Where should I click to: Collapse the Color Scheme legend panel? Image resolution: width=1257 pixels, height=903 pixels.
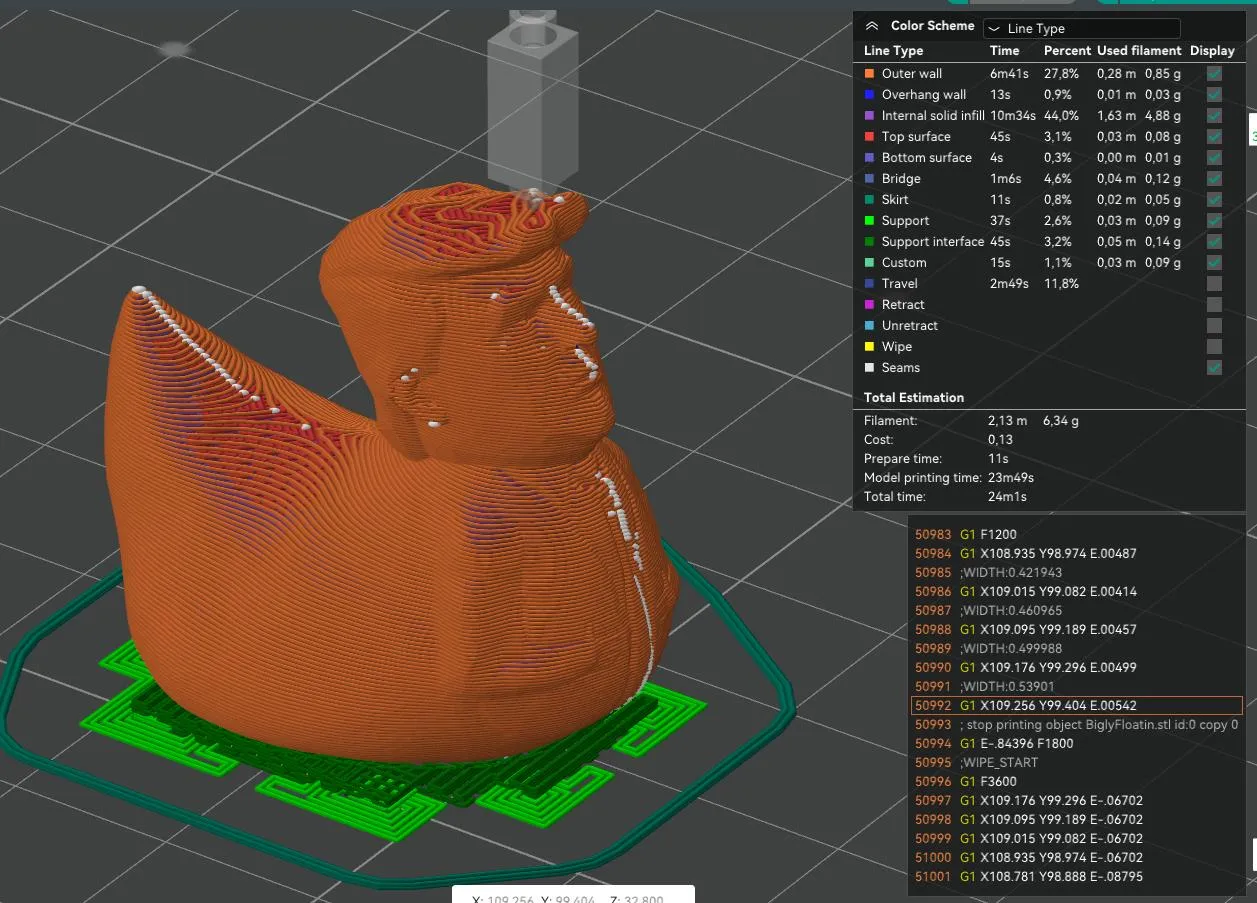pos(872,27)
